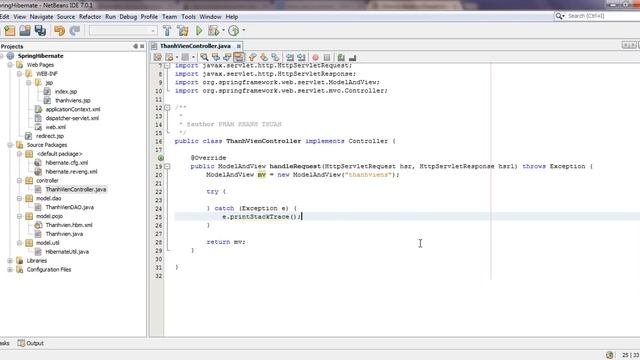Open the Window menu
The width and height of the screenshot is (640, 360).
point(210,17)
